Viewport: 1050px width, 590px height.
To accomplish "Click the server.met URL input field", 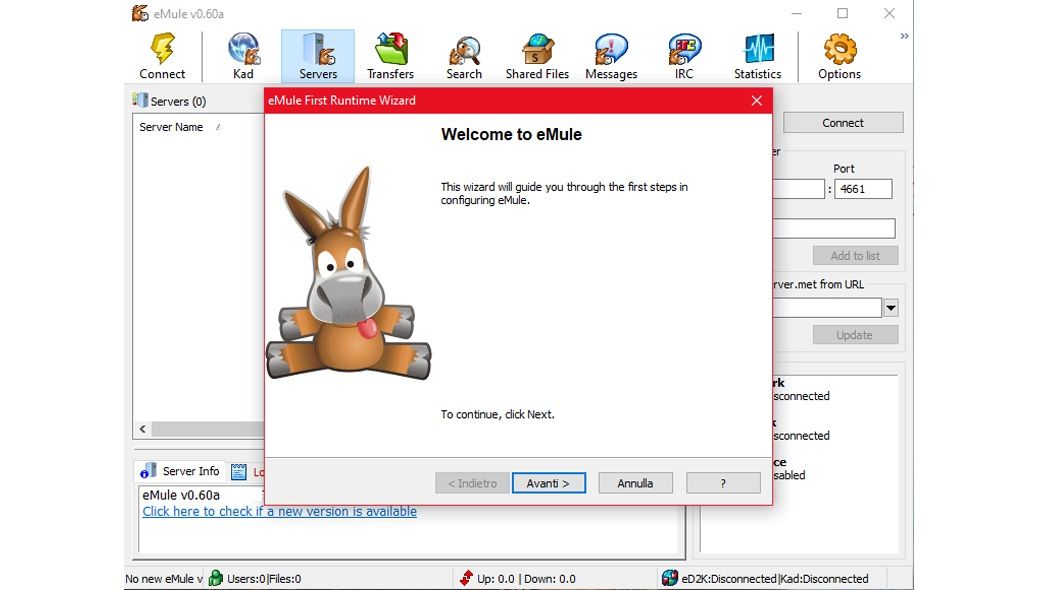I will click(x=827, y=308).
